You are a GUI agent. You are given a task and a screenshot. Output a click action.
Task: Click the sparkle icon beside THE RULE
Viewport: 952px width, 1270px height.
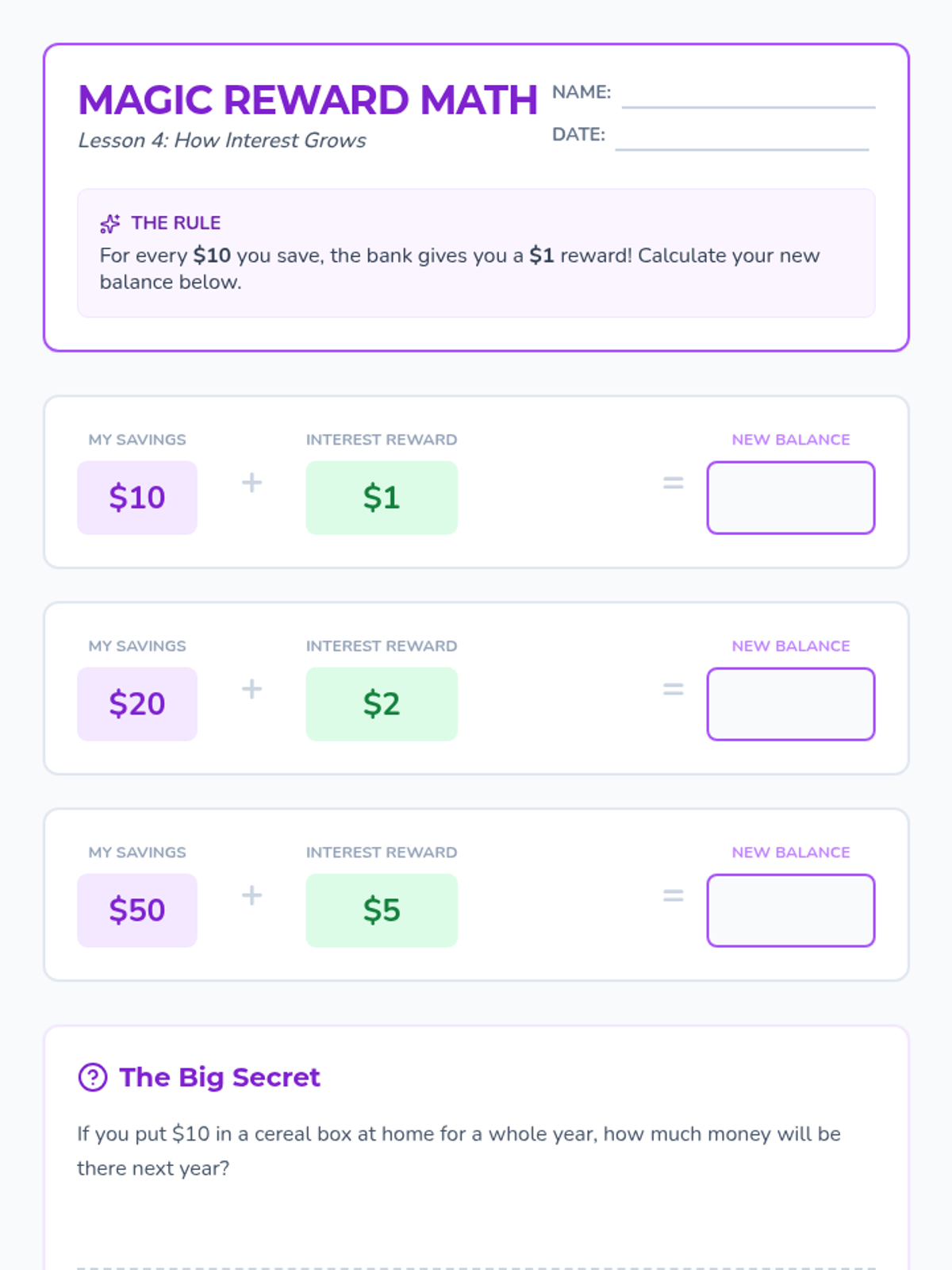(110, 224)
